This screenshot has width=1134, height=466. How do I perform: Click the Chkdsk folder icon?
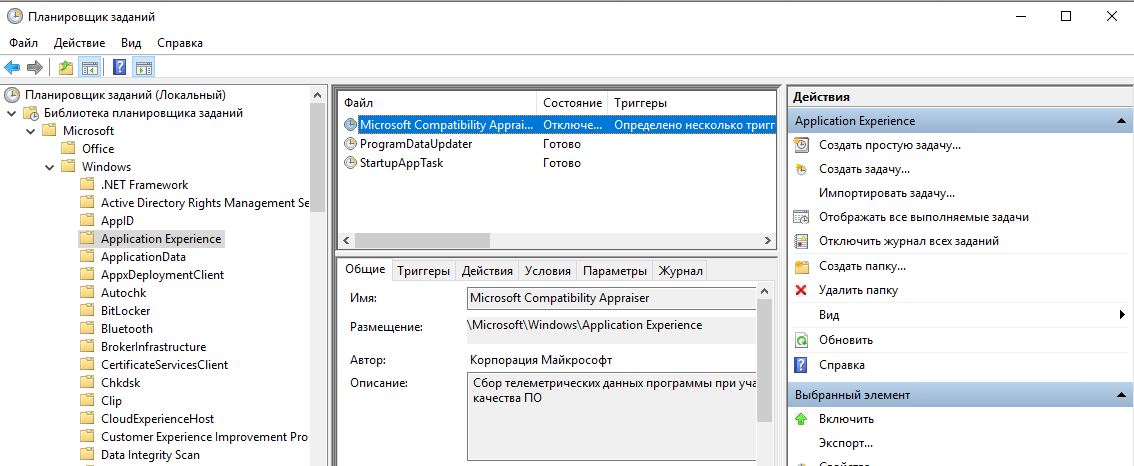[87, 383]
